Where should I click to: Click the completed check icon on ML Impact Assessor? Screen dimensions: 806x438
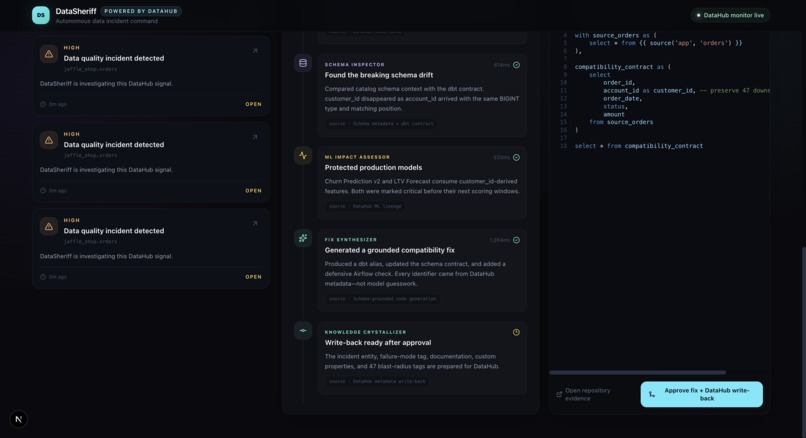pyautogui.click(x=516, y=157)
